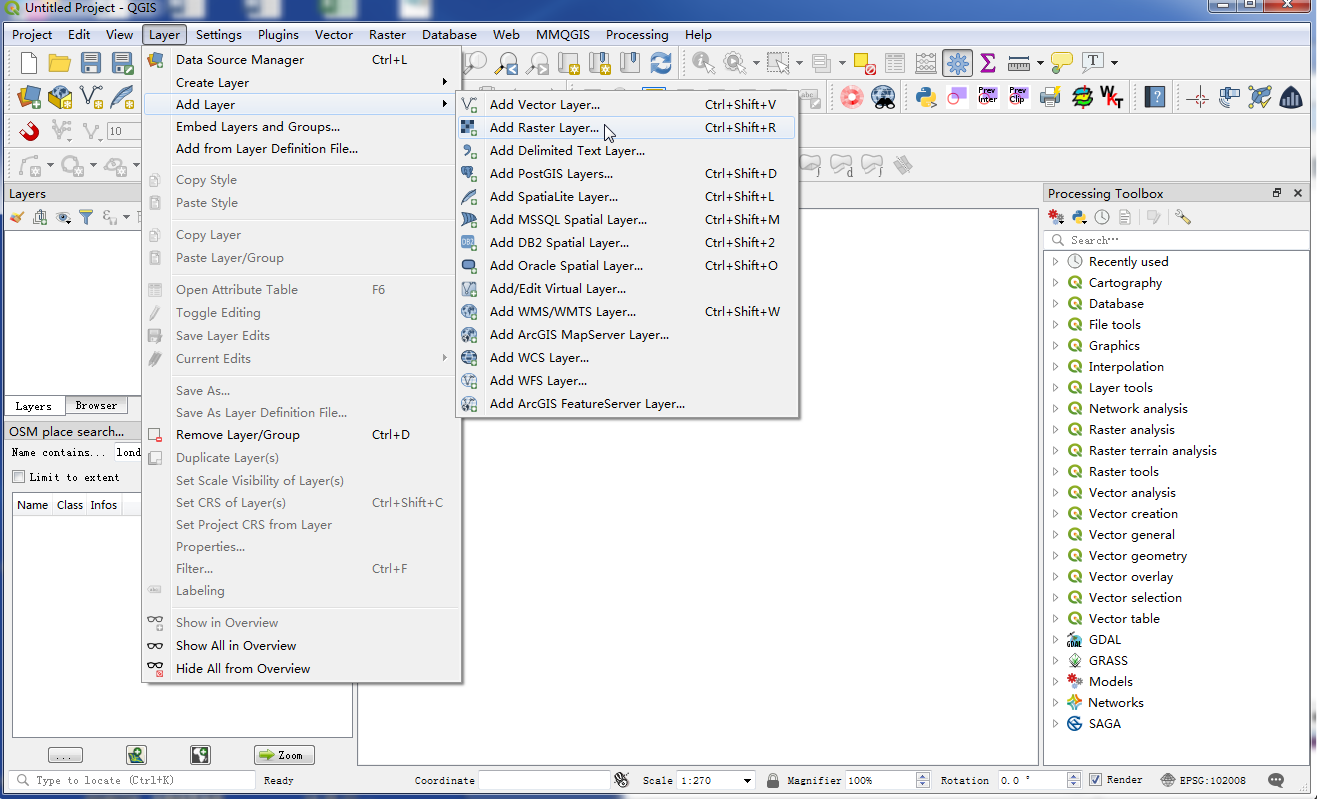This screenshot has height=799, width=1317.
Task: Open the MMQGIS menu
Action: [562, 34]
